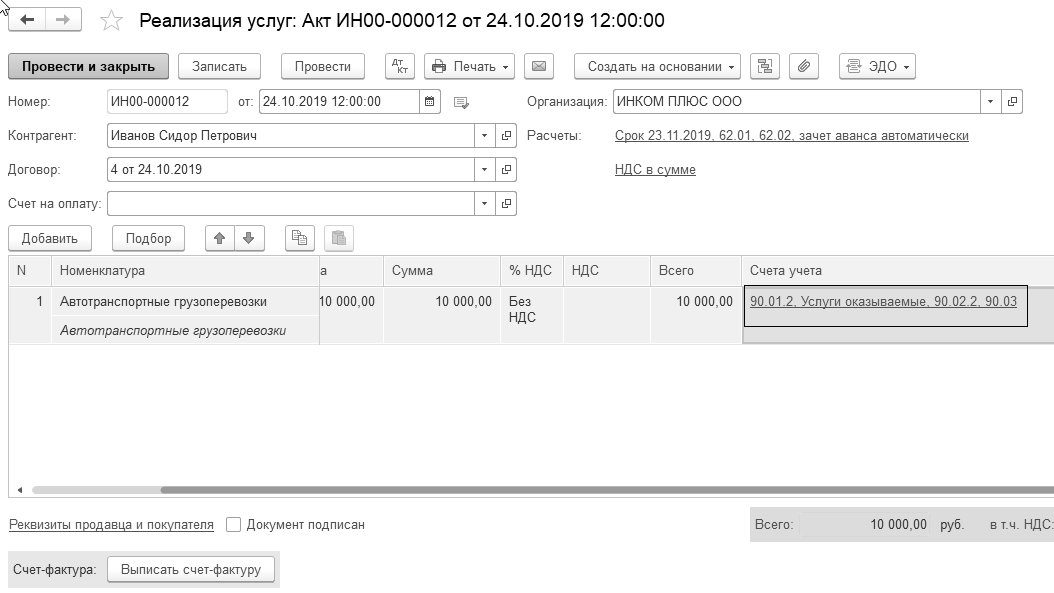The width and height of the screenshot is (1054, 593).
Task: Click the date field 24.10.2019 12:00:00
Action: 339,102
